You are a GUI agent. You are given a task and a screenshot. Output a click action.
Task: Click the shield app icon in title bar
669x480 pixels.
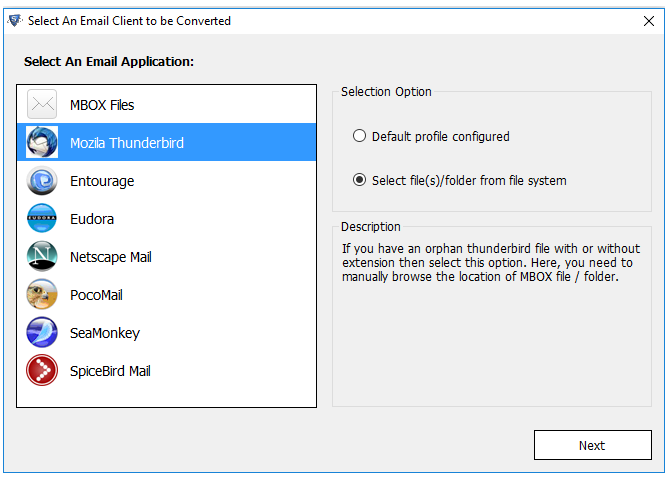click(x=15, y=20)
